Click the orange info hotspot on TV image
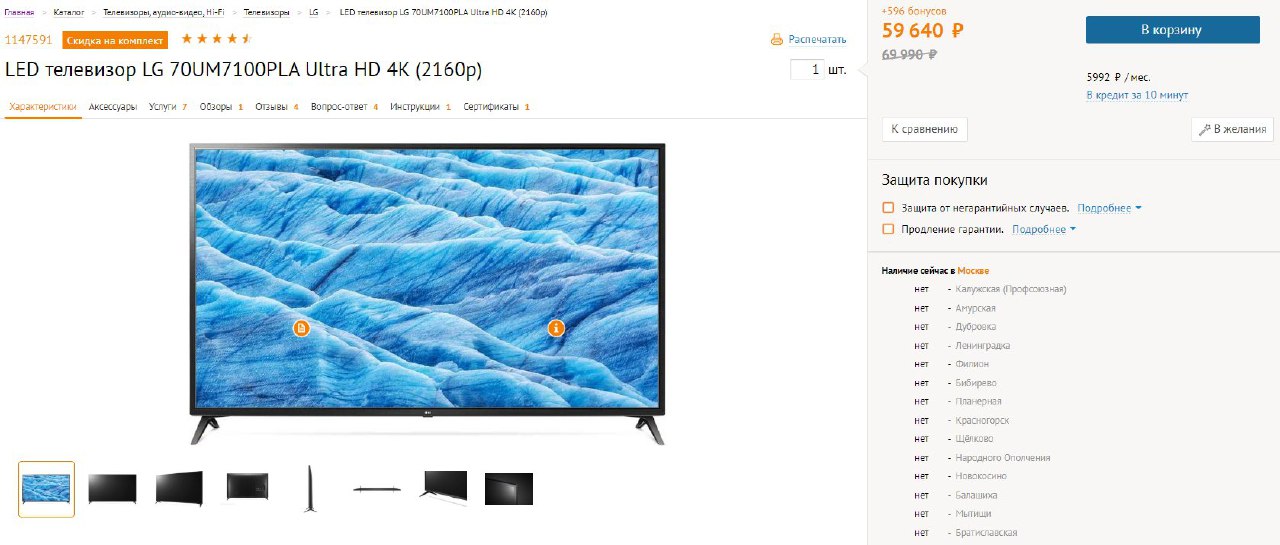Viewport: 1280px width, 545px height. pos(556,328)
